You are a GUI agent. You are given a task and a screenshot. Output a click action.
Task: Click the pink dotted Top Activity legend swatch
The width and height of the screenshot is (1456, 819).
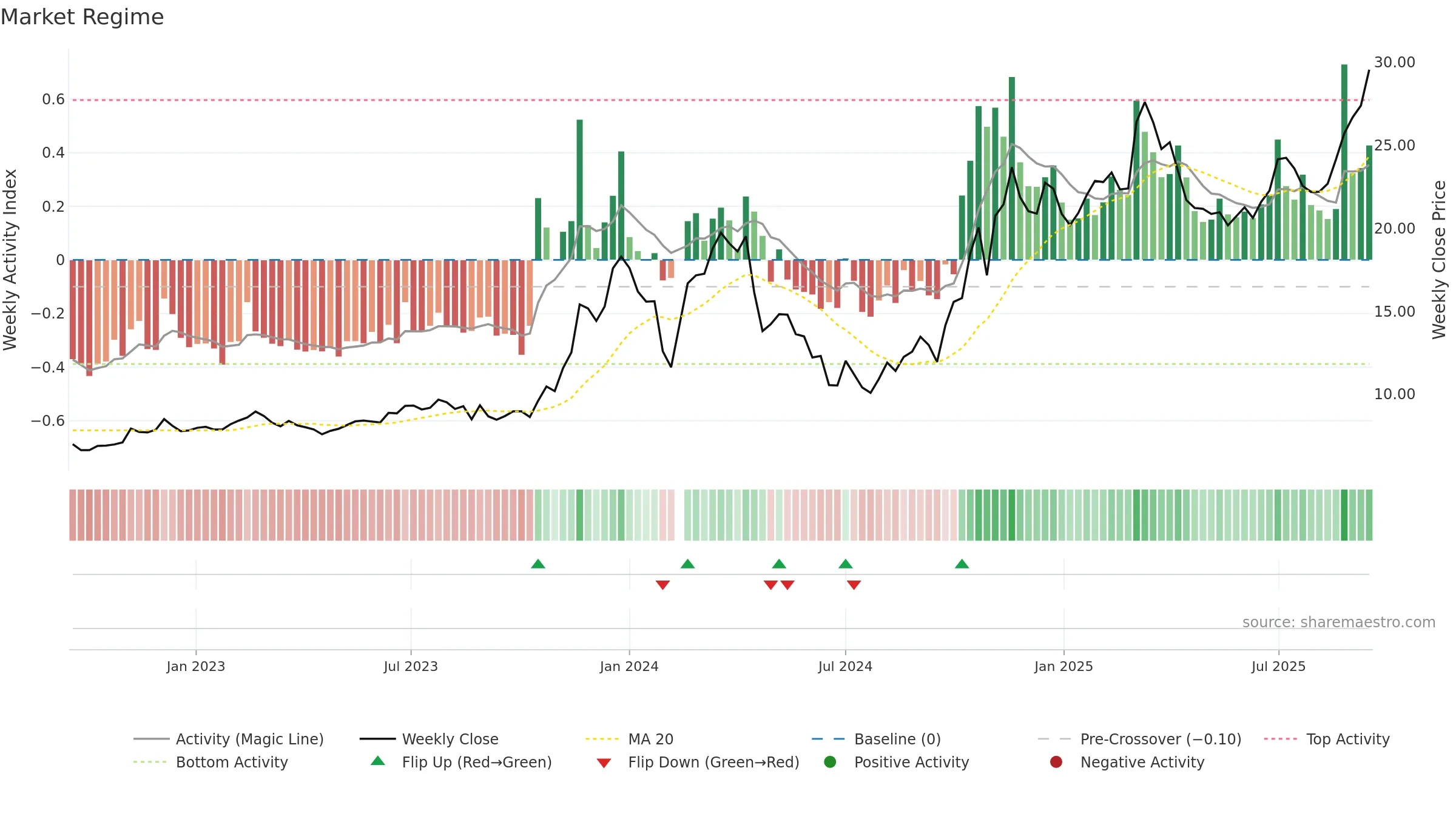pyautogui.click(x=1281, y=739)
